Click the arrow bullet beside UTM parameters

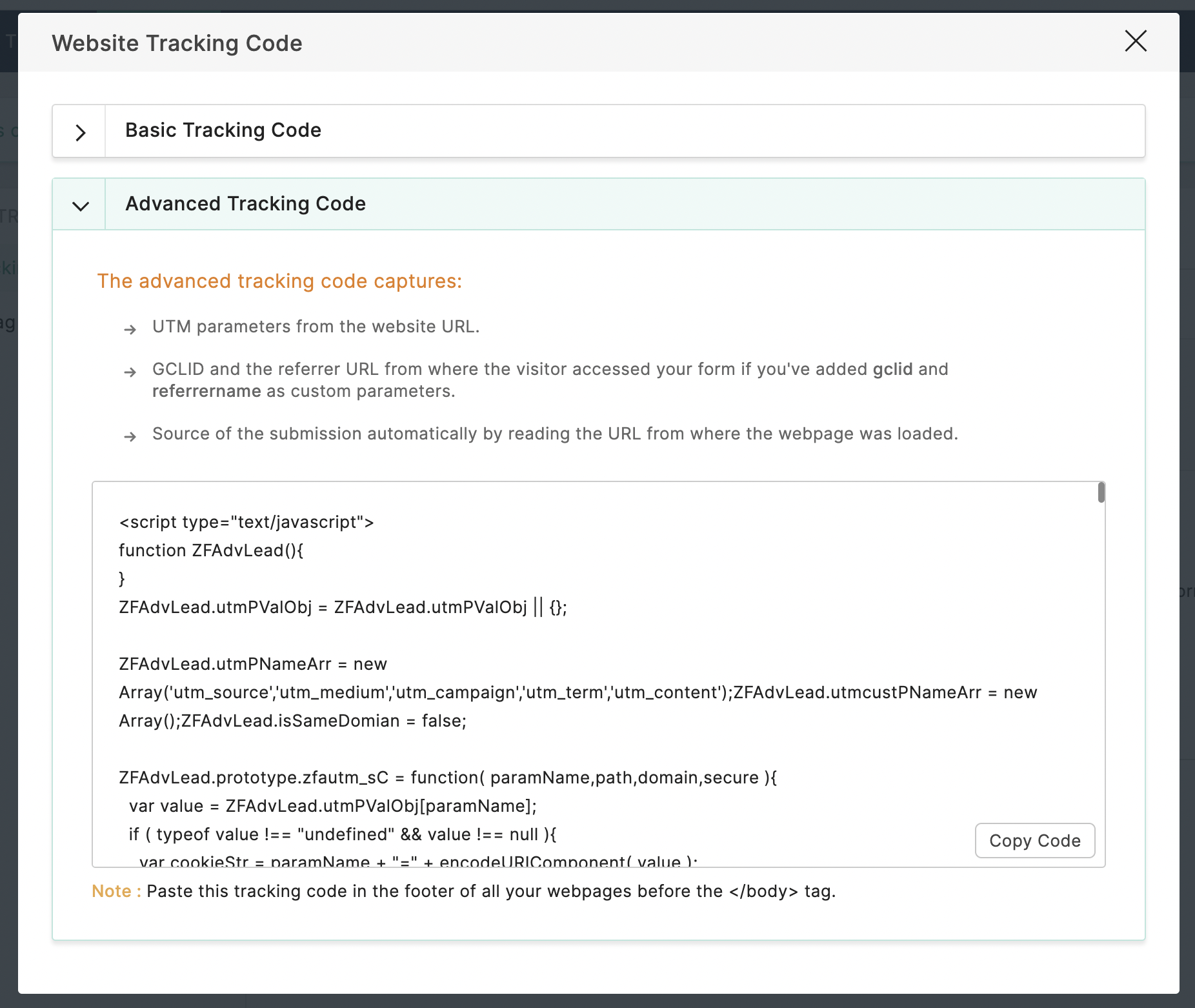point(130,330)
